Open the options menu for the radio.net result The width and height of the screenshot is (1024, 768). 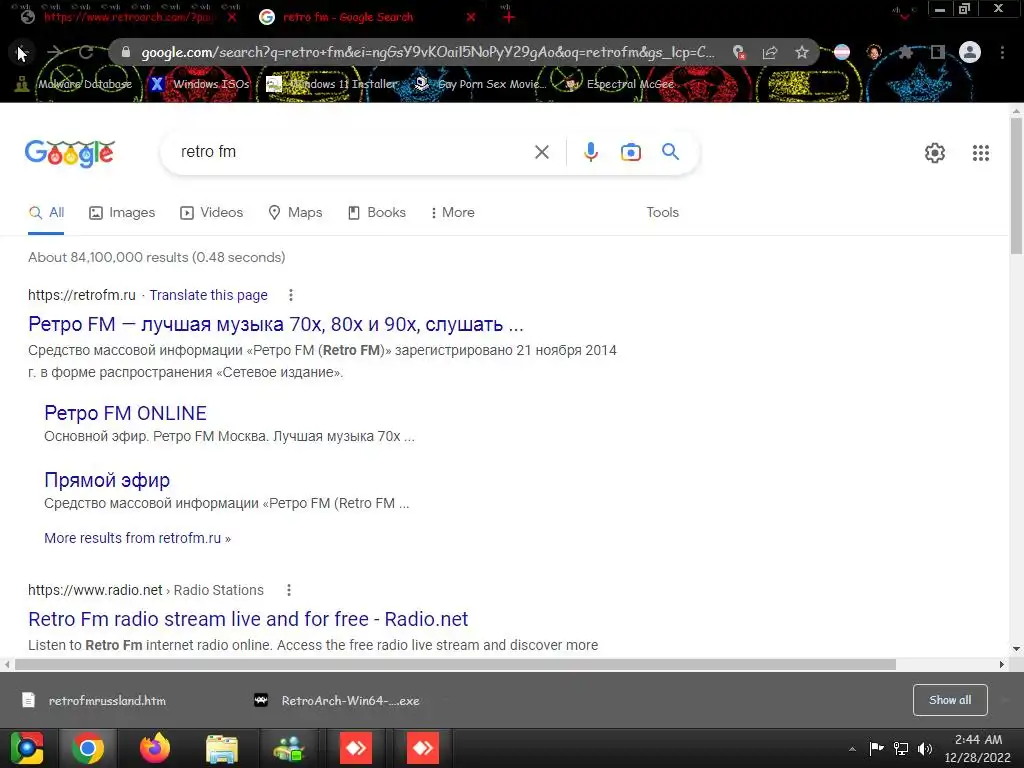coord(289,590)
